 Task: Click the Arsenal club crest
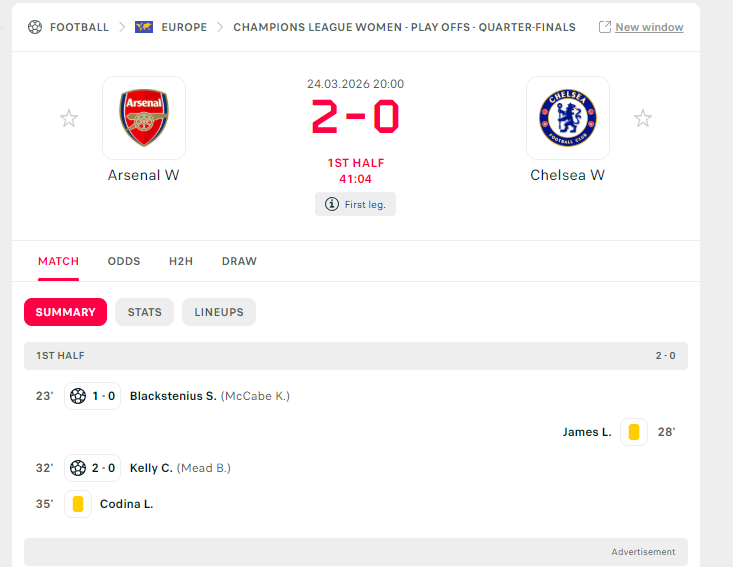tap(144, 118)
